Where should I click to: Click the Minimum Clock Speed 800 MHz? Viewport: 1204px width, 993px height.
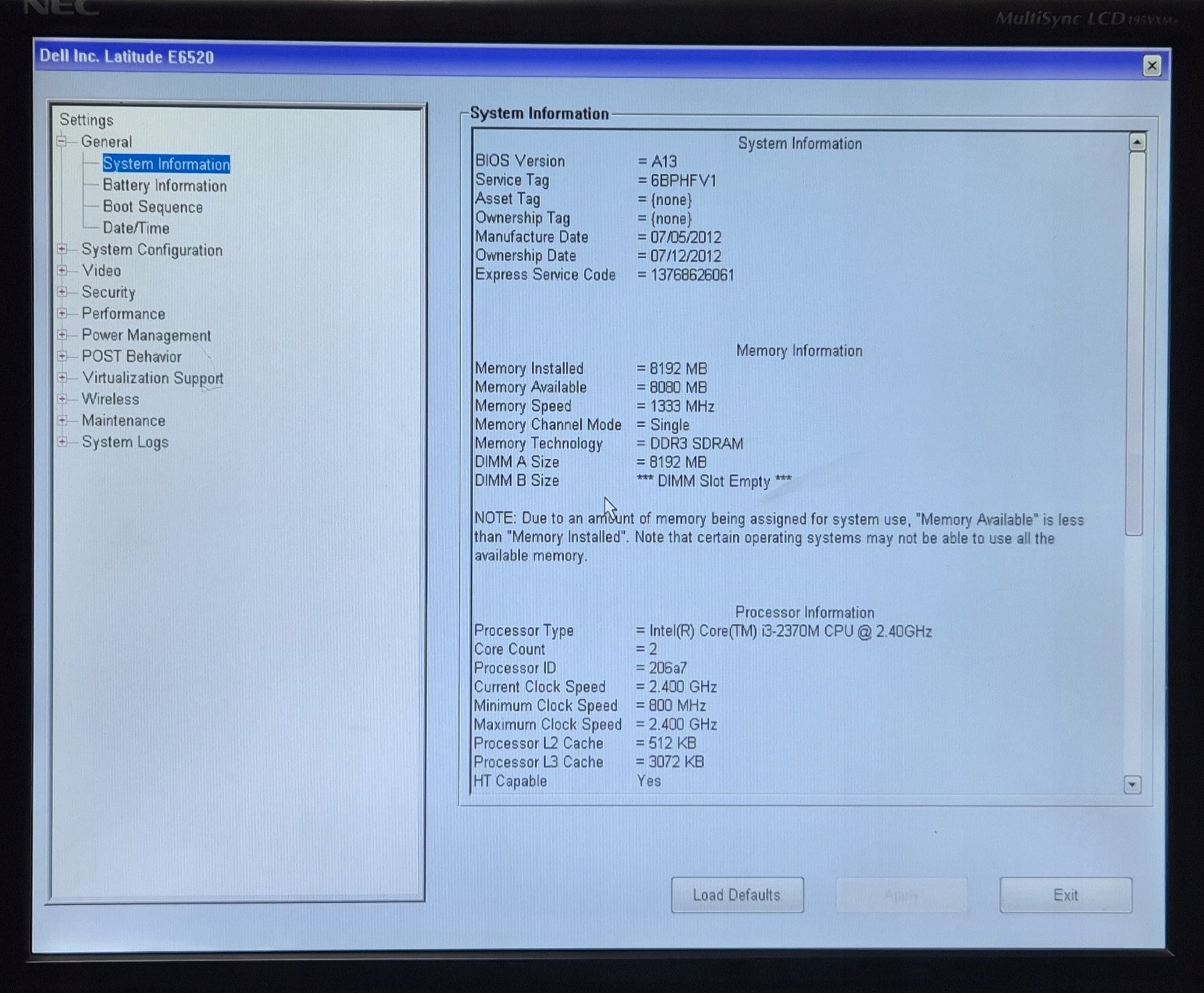pos(677,706)
